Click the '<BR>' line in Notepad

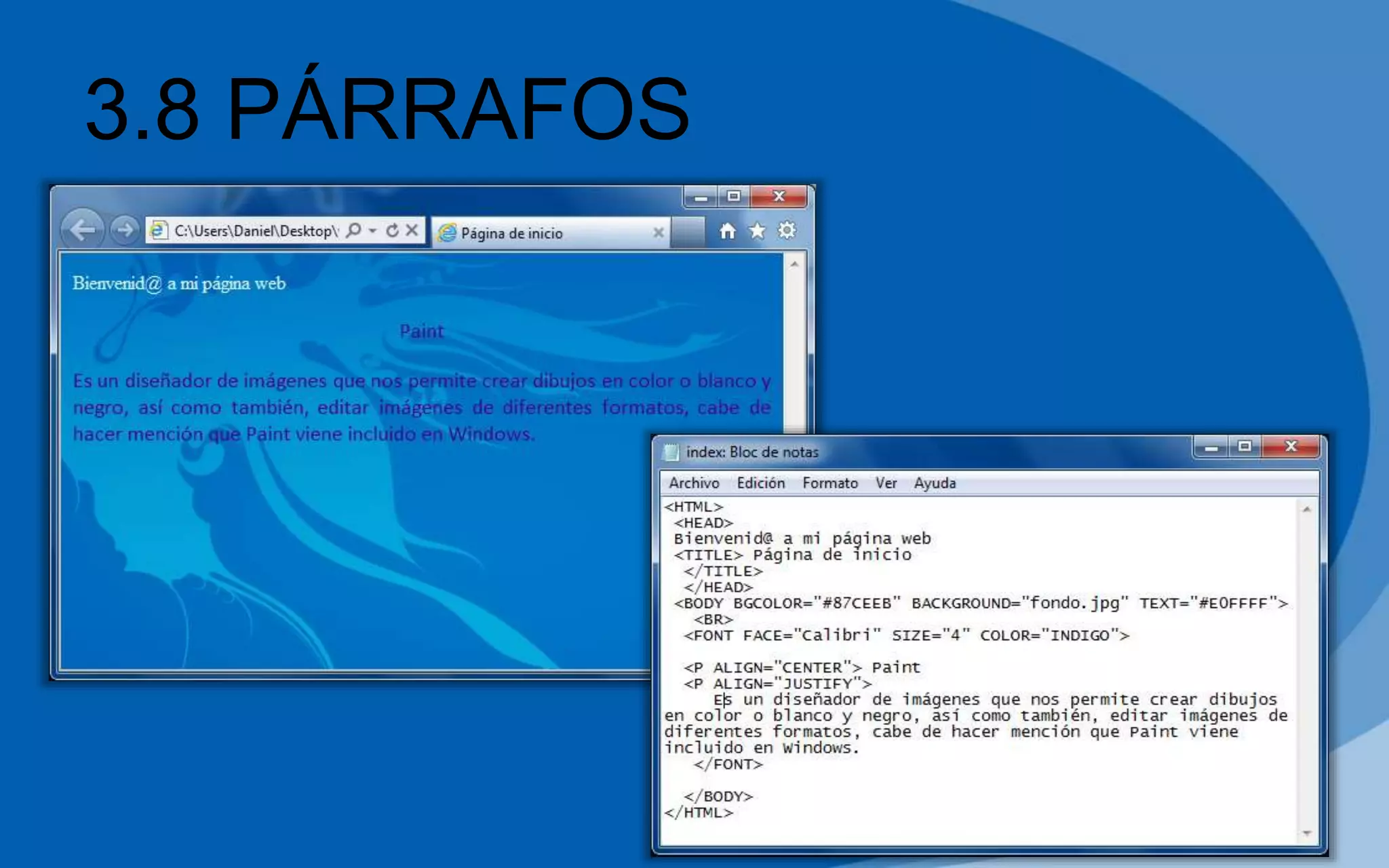[713, 619]
